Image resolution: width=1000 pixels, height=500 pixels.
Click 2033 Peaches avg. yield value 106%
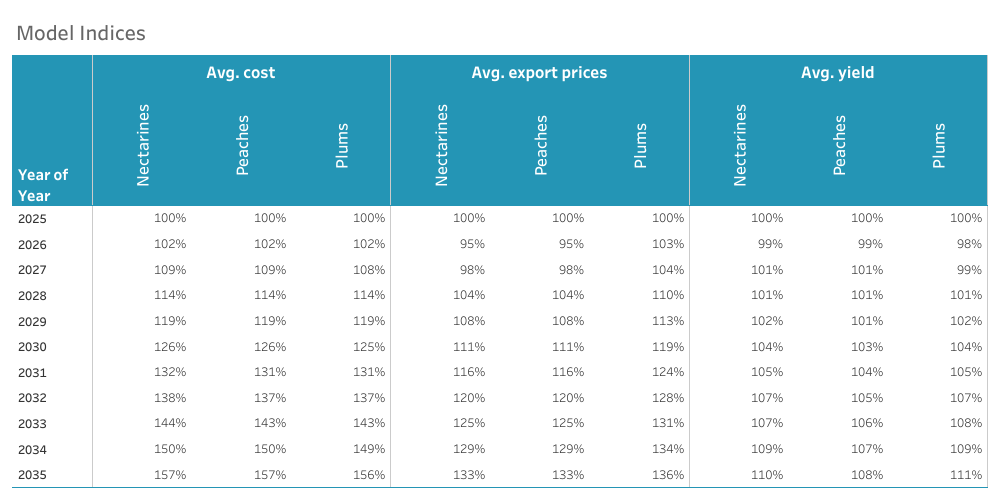pos(867,424)
